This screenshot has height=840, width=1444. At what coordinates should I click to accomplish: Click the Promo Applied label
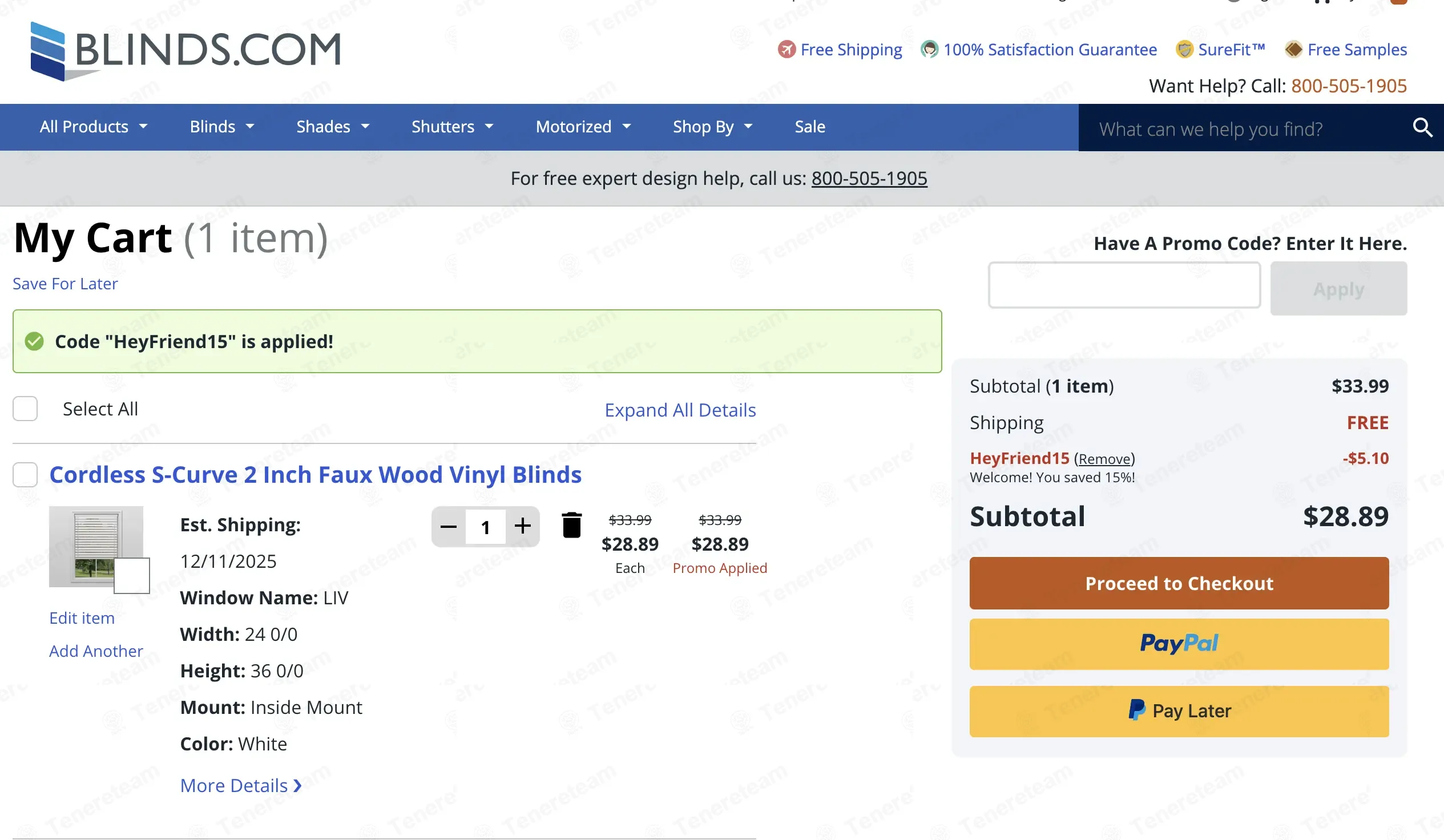720,568
